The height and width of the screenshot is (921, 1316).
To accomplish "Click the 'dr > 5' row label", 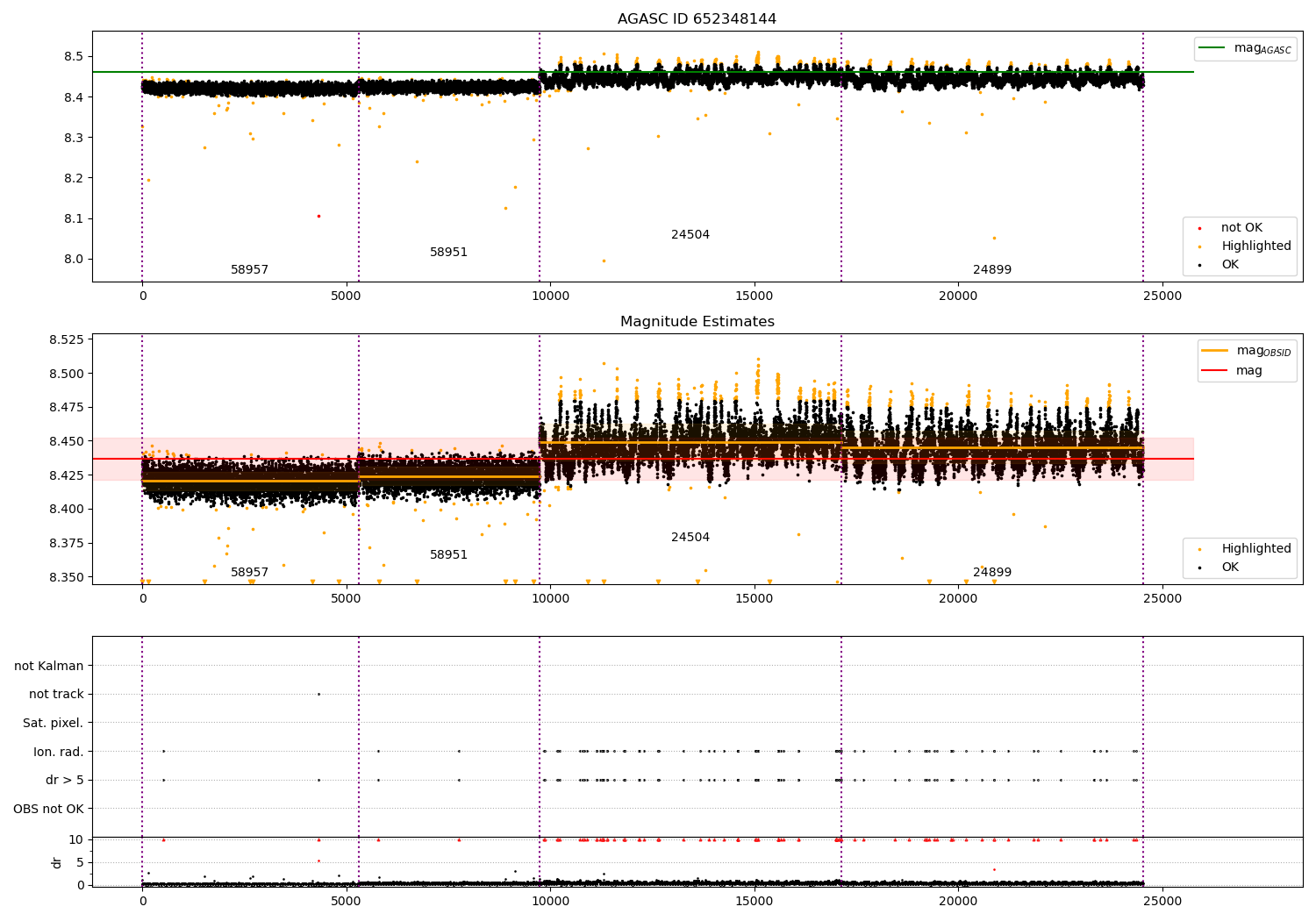I will 65,781.
